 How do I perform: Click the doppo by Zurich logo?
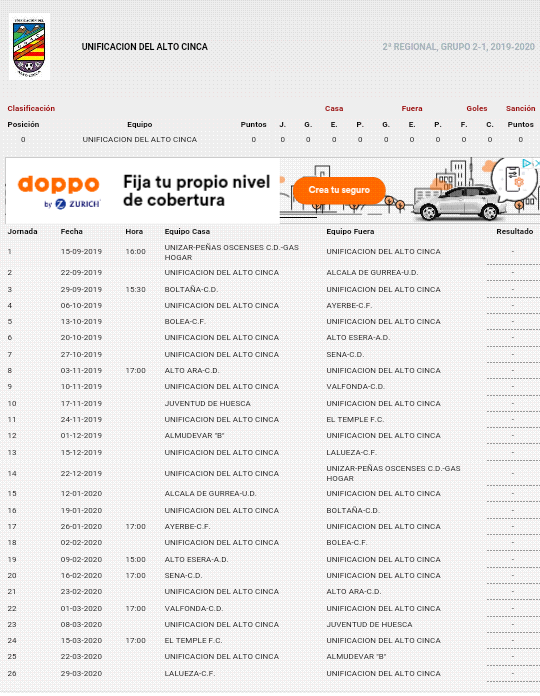click(x=59, y=192)
